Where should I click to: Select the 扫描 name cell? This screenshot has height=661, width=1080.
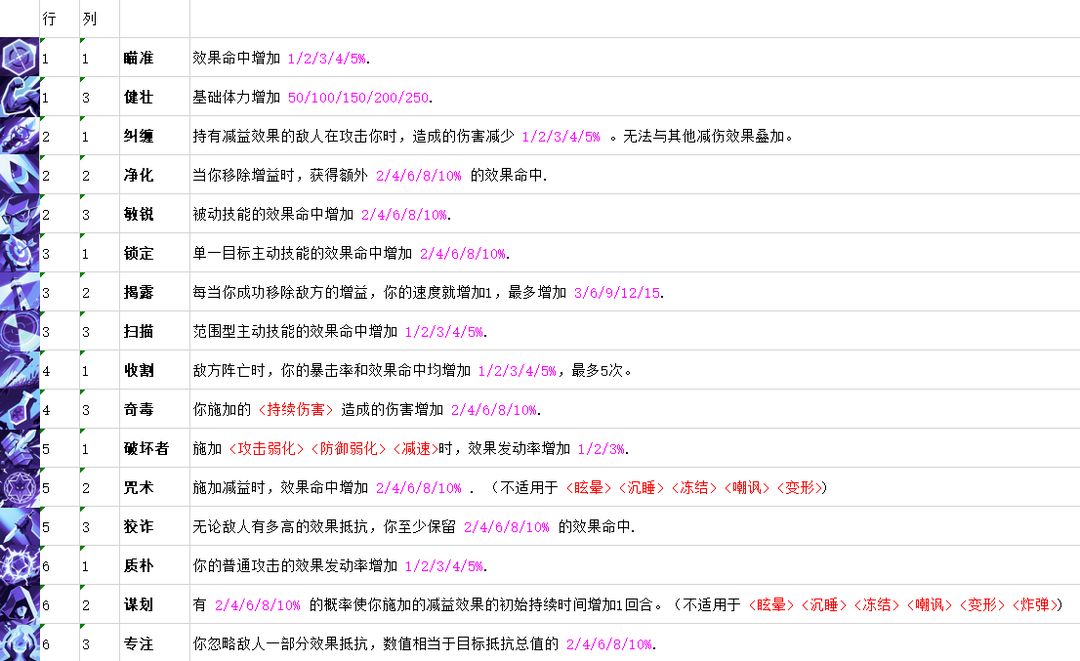(x=154, y=331)
